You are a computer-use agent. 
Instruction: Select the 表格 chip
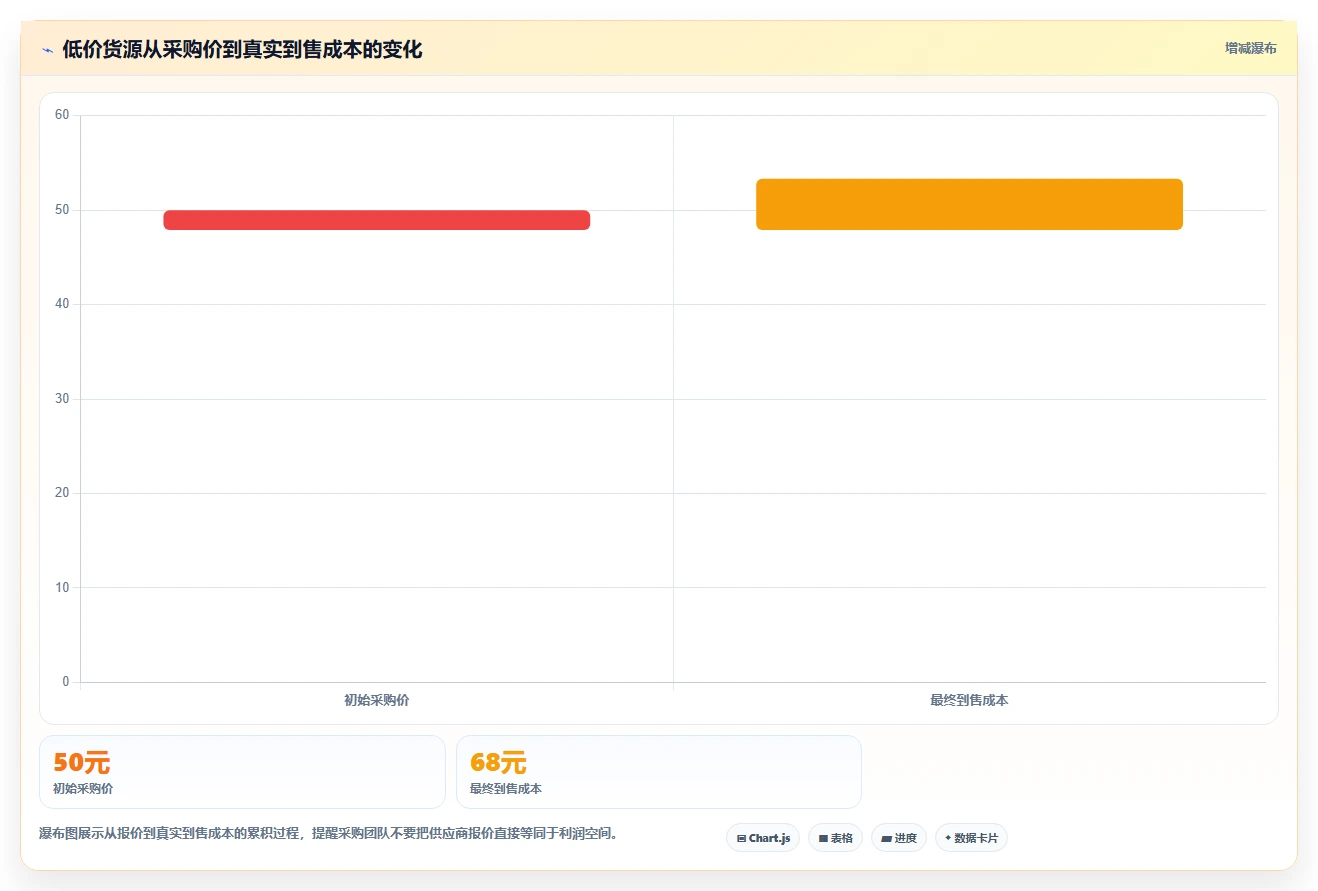836,838
